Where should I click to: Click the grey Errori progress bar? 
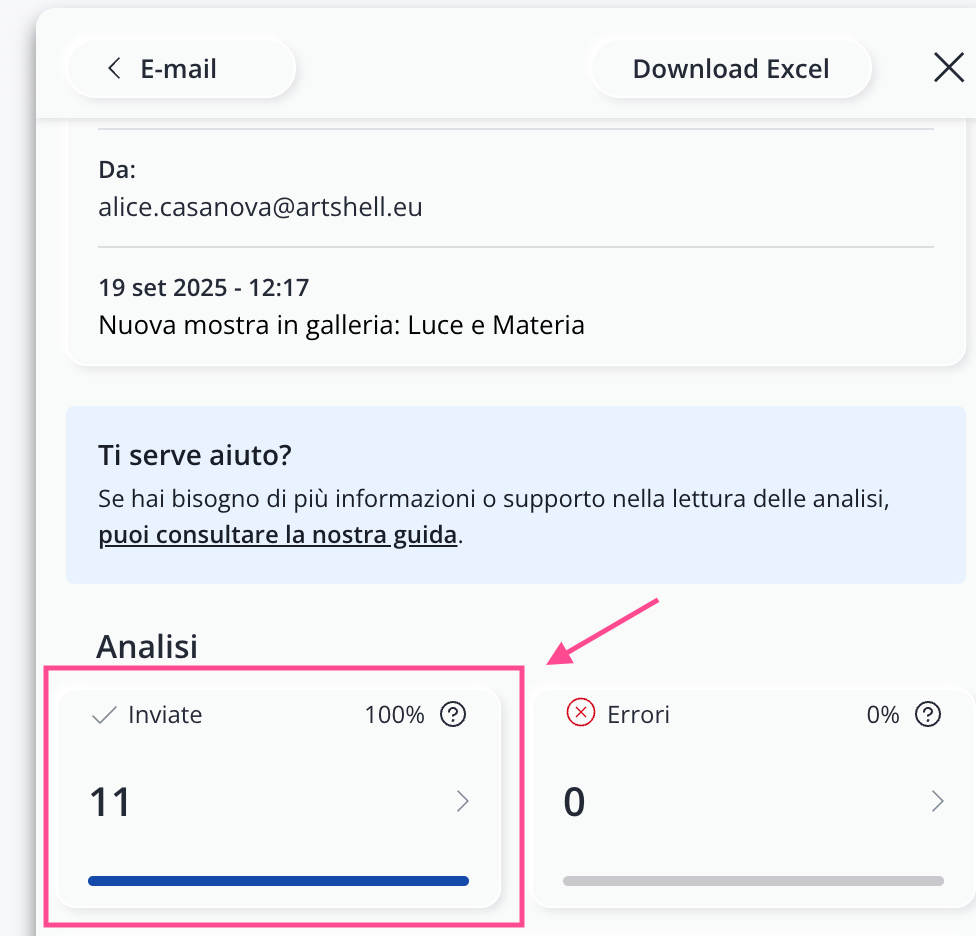point(753,881)
